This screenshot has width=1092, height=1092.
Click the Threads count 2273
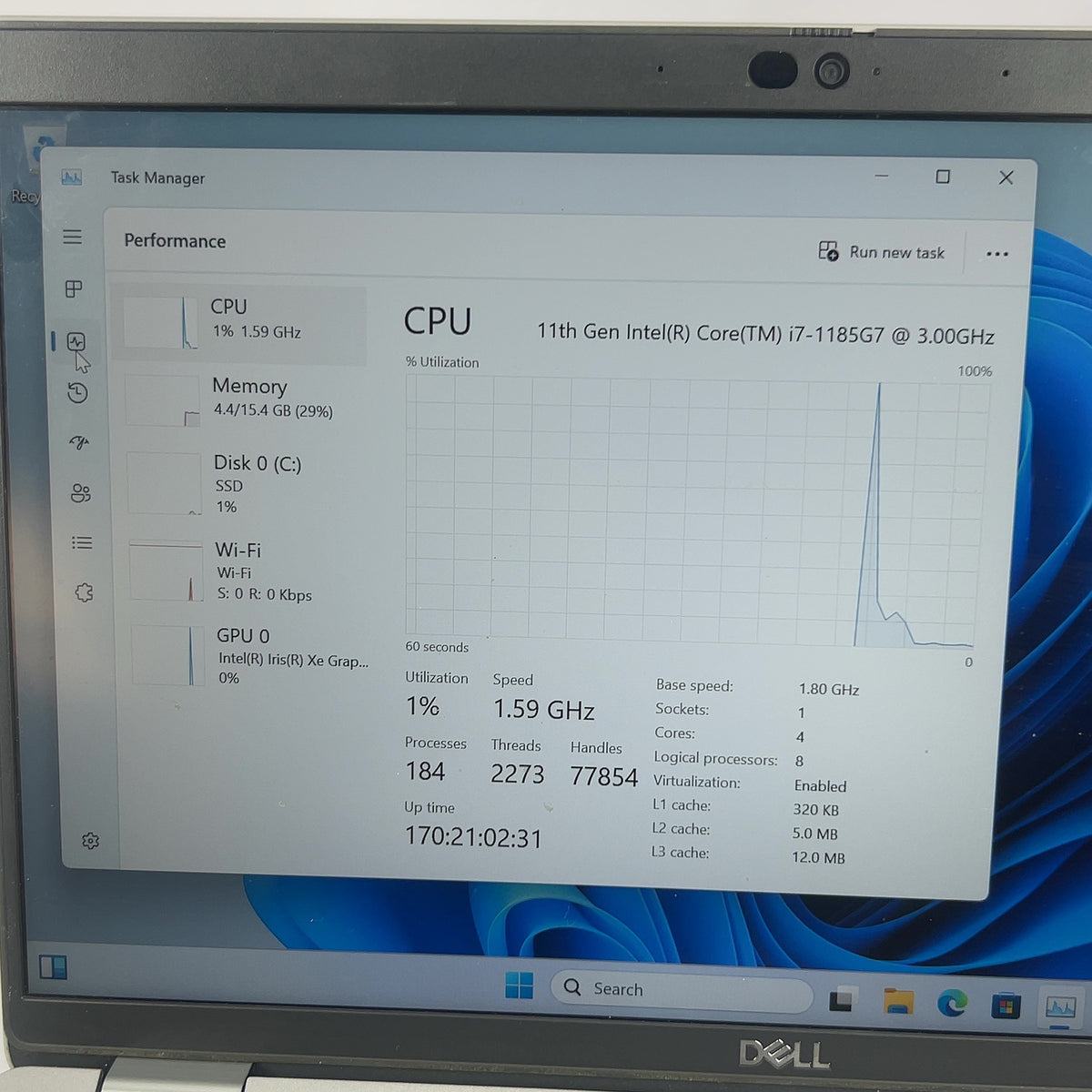517,773
